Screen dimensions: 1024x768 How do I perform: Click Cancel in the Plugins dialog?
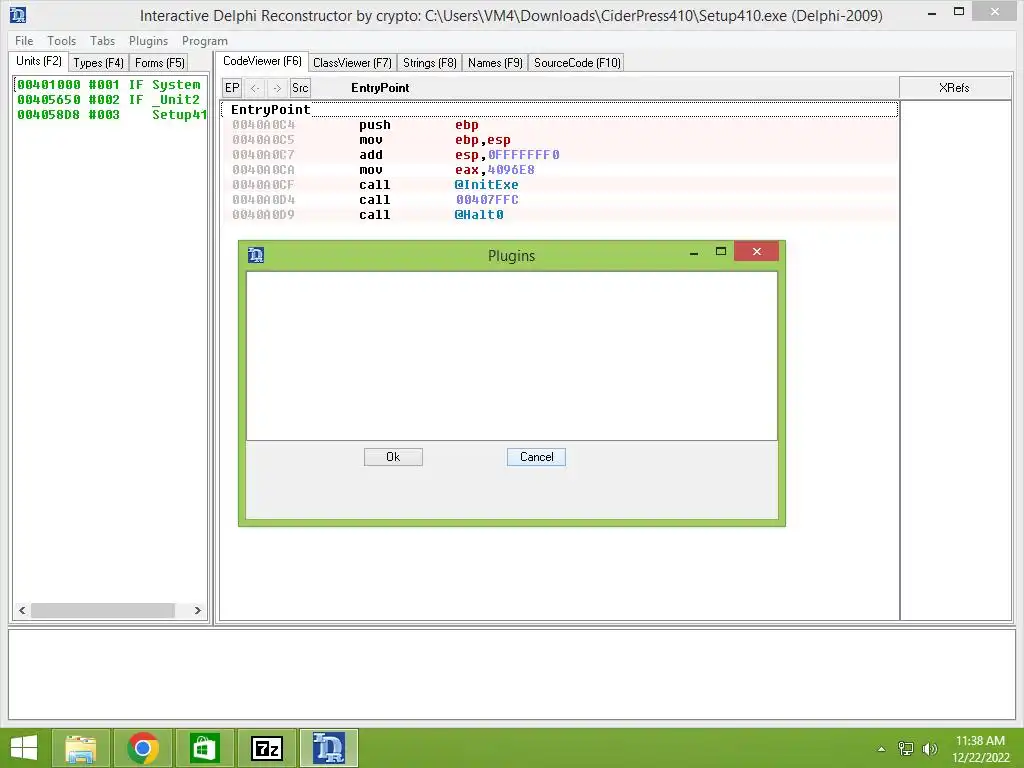pos(536,457)
